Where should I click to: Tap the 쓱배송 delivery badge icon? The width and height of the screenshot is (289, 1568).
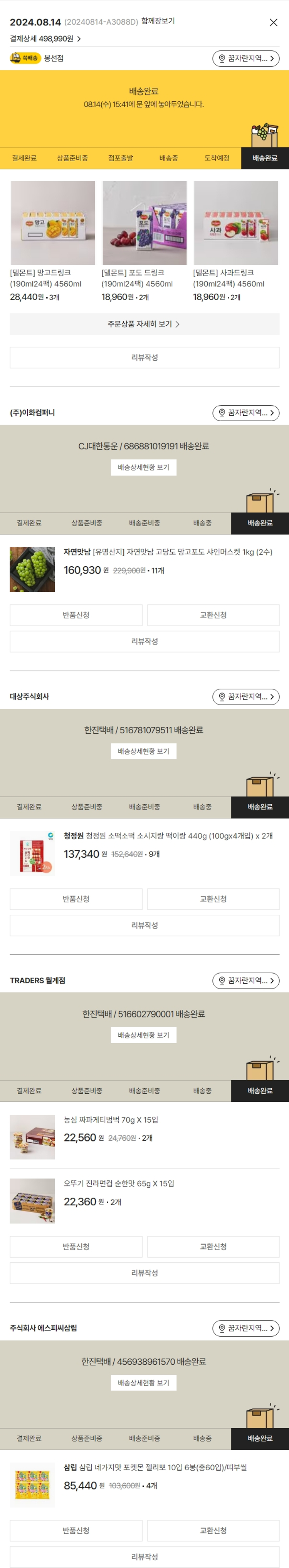tap(24, 58)
